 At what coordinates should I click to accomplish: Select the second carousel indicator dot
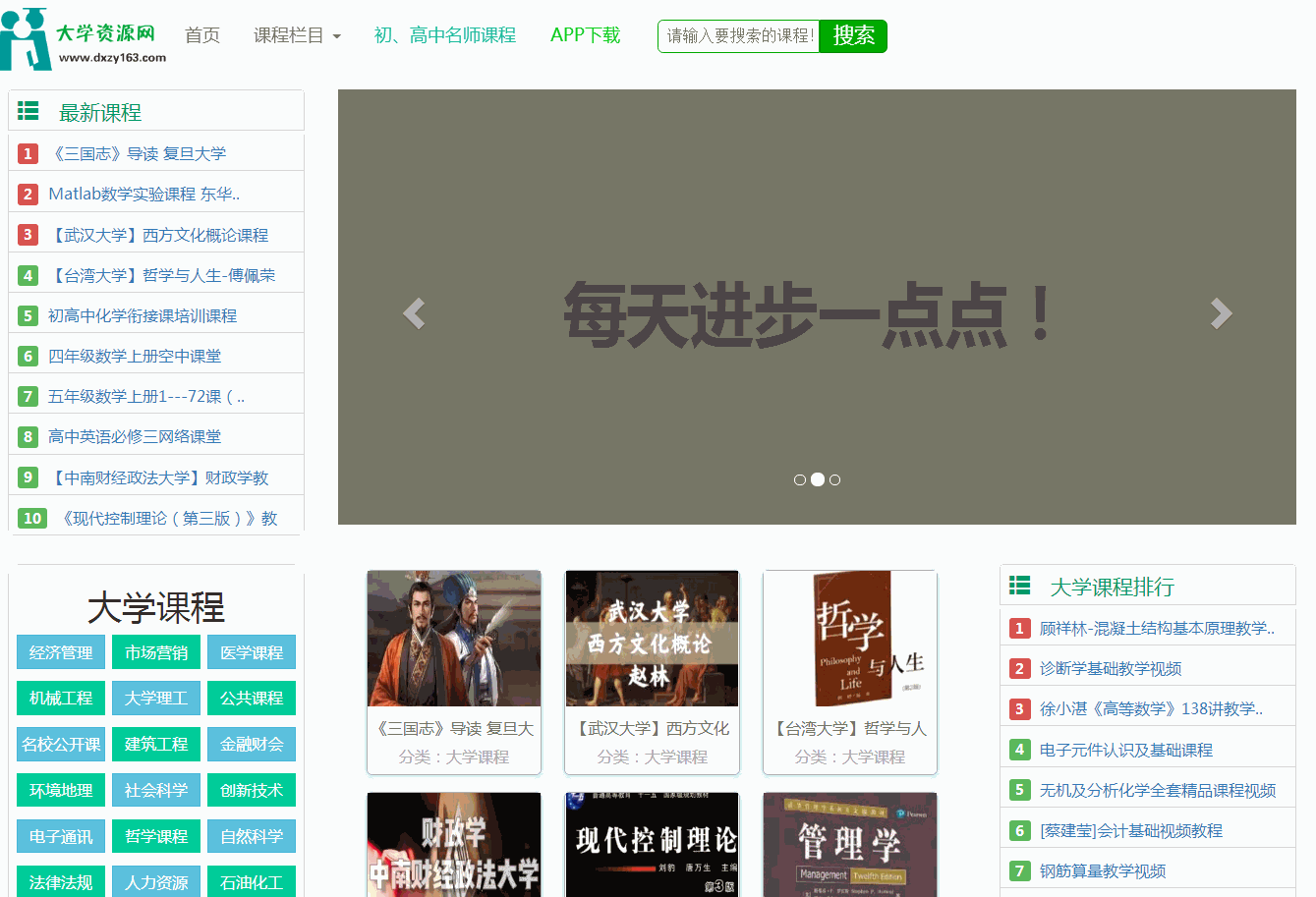click(x=817, y=479)
